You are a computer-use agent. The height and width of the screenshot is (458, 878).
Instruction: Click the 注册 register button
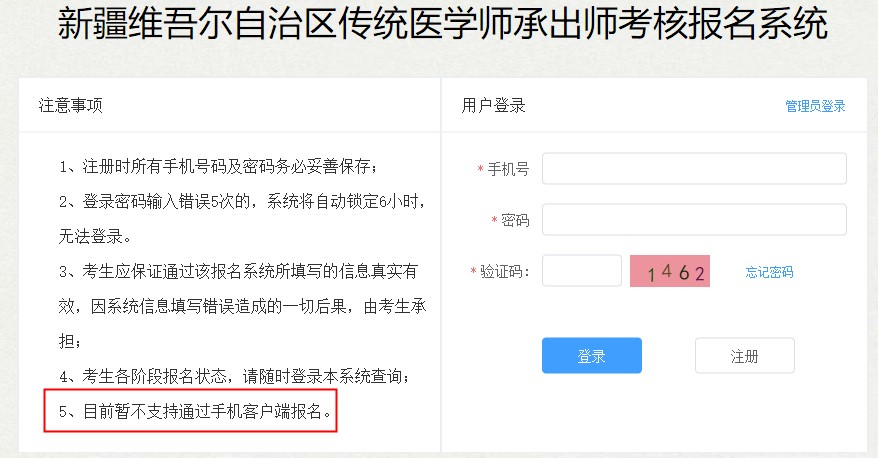coord(744,356)
